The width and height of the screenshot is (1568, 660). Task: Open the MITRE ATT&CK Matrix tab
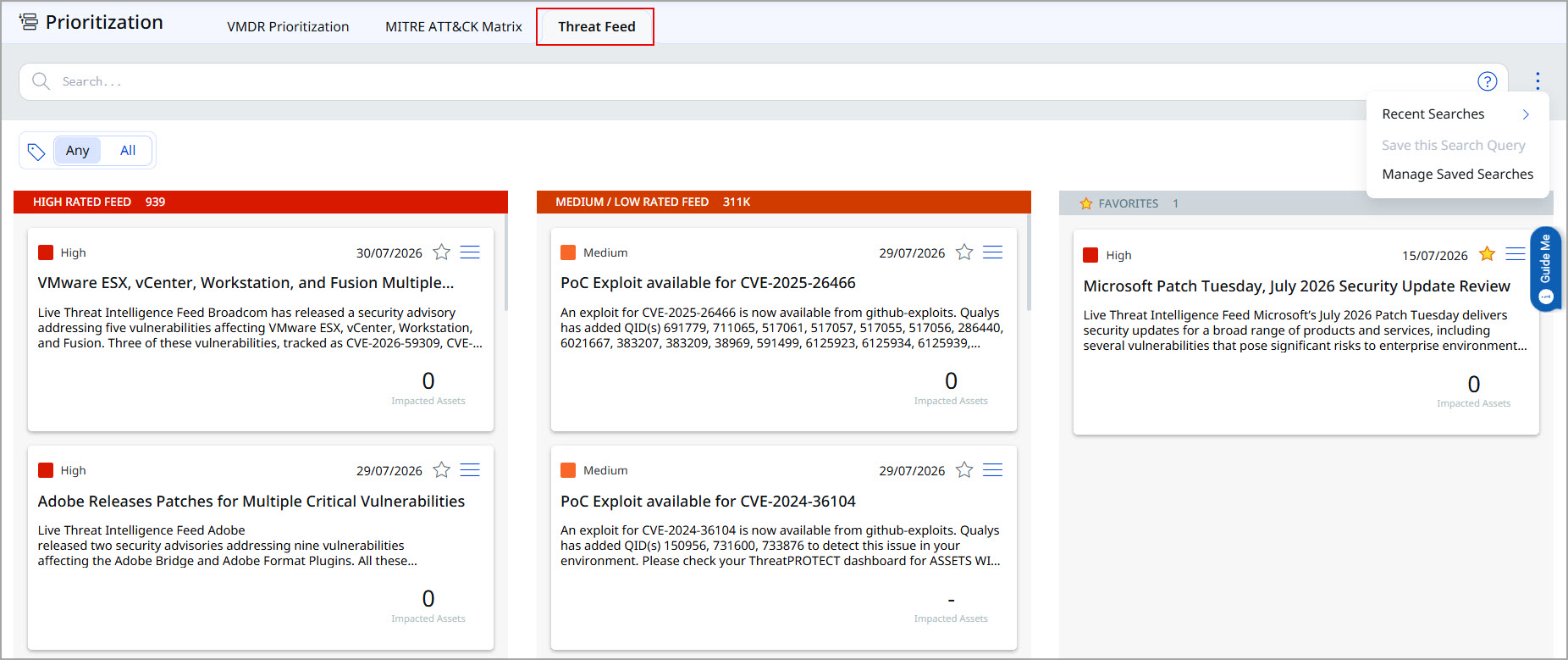click(x=454, y=27)
